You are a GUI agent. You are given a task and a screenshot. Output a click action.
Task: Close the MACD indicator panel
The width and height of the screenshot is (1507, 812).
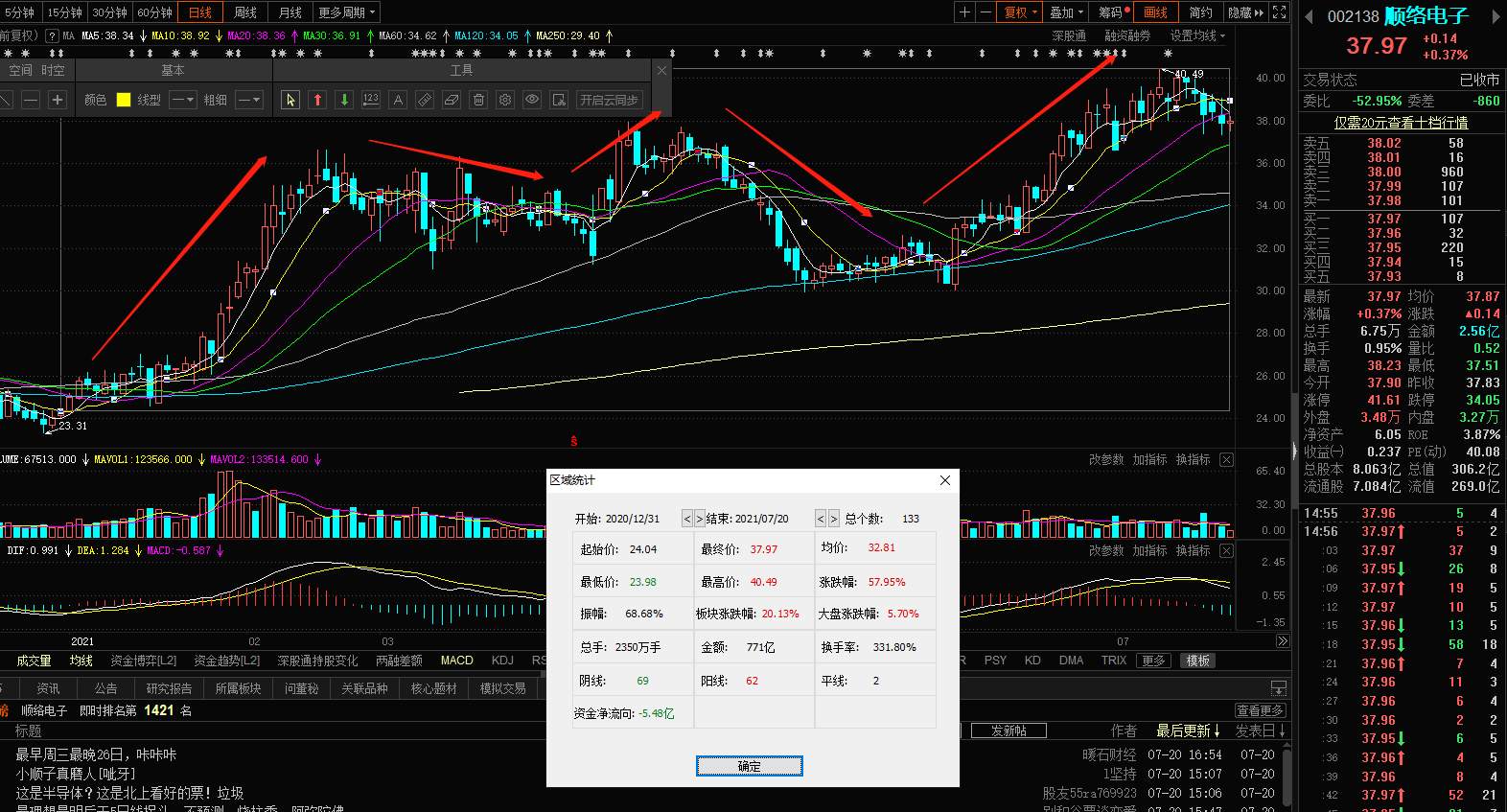[1226, 551]
